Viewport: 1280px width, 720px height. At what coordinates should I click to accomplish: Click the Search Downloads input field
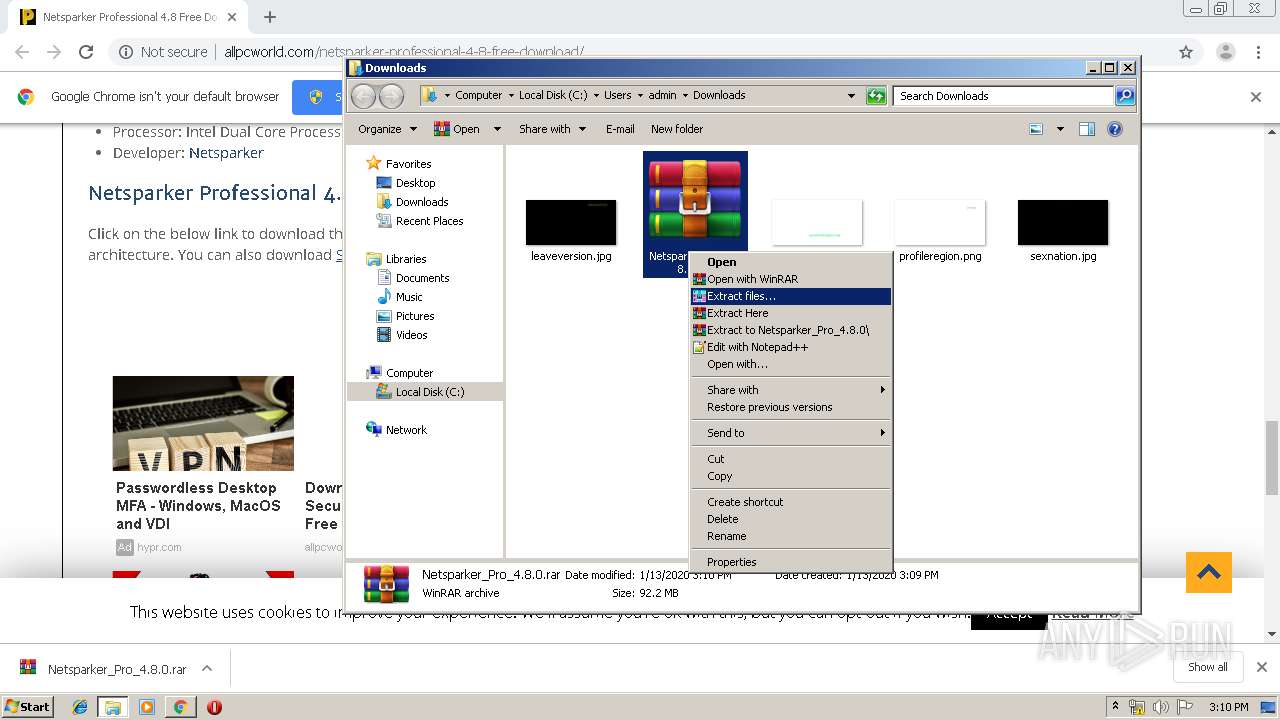[1003, 96]
